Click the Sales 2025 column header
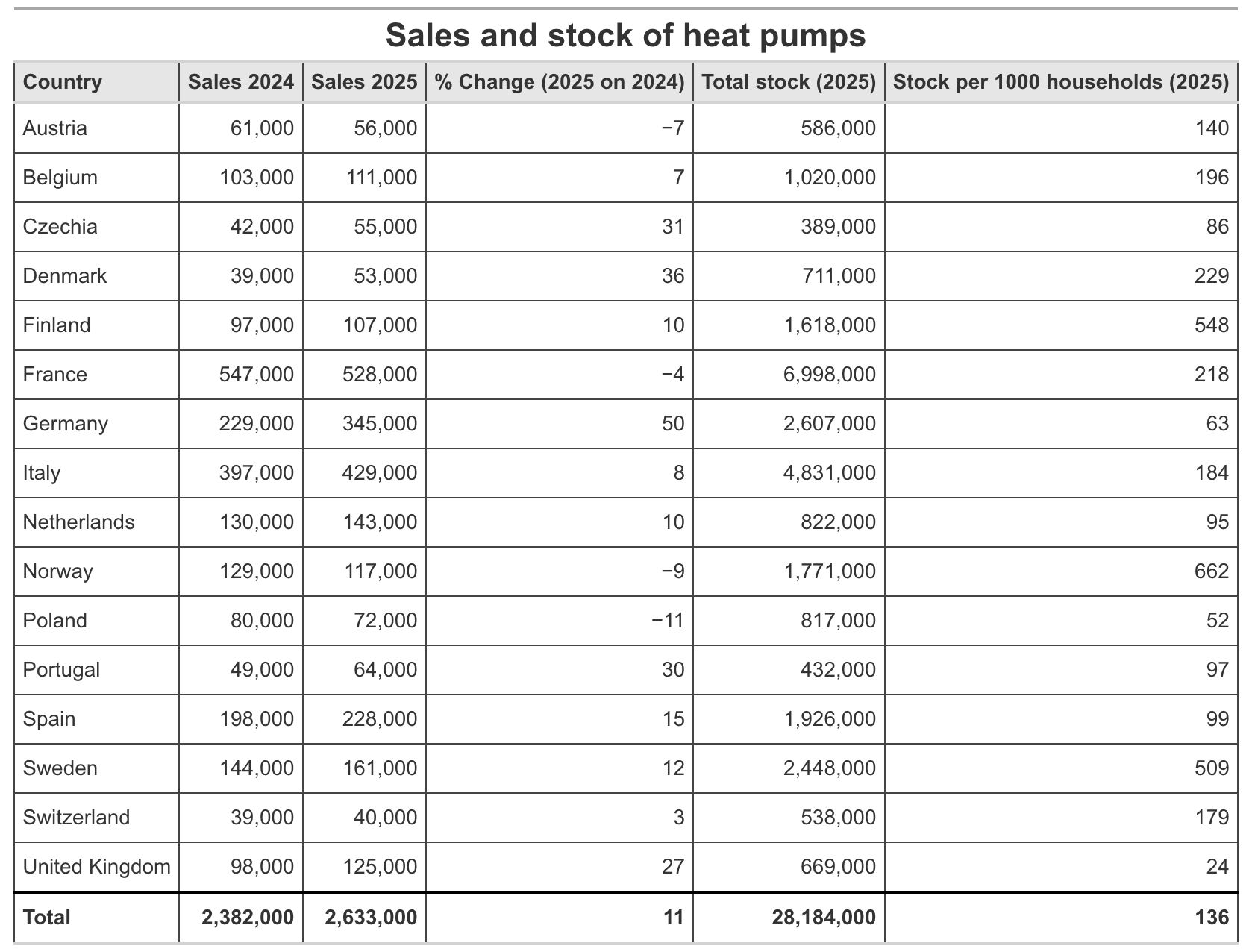1252x952 pixels. click(x=364, y=81)
